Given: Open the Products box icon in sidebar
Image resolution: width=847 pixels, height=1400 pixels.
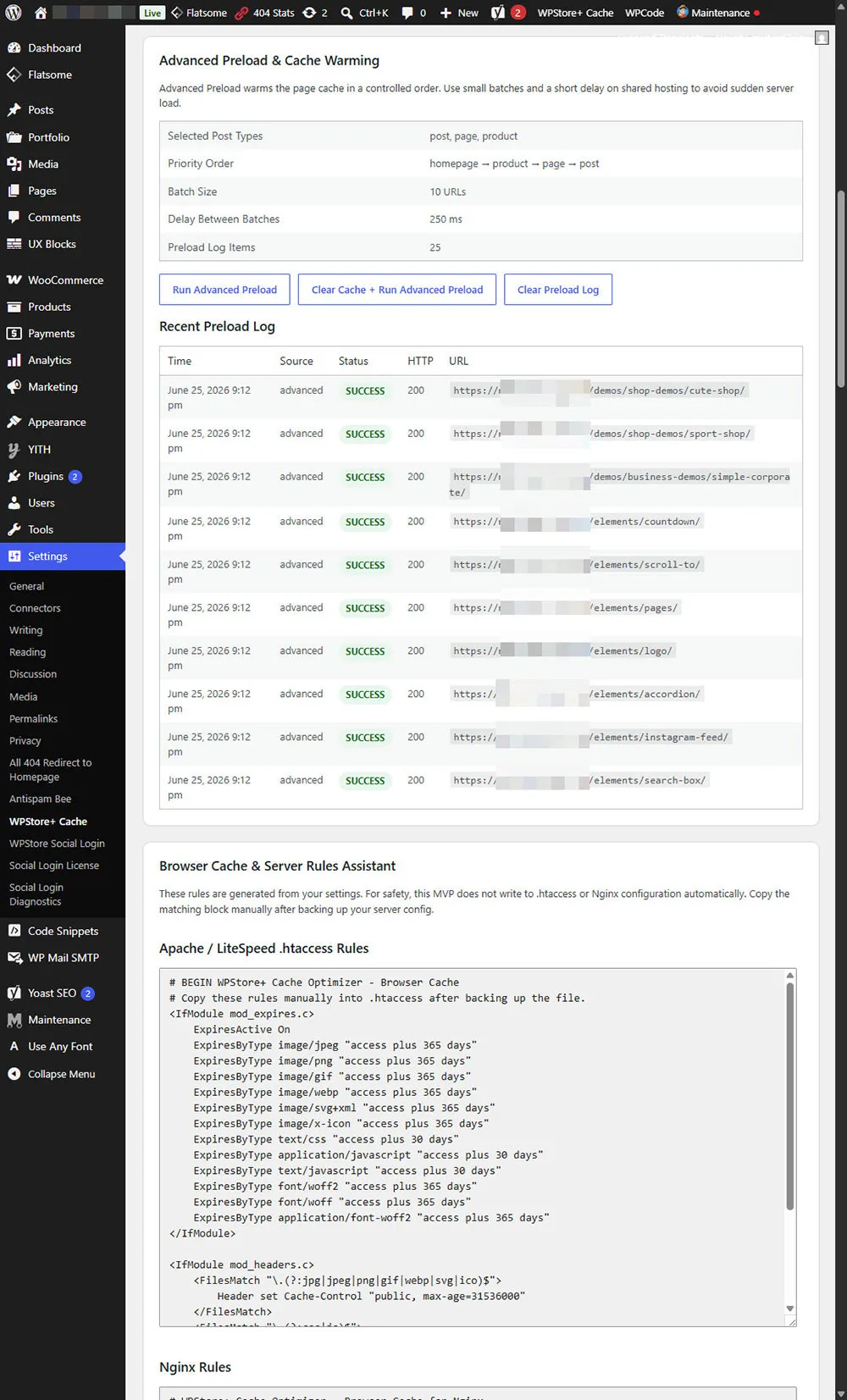Looking at the screenshot, I should 14,307.
